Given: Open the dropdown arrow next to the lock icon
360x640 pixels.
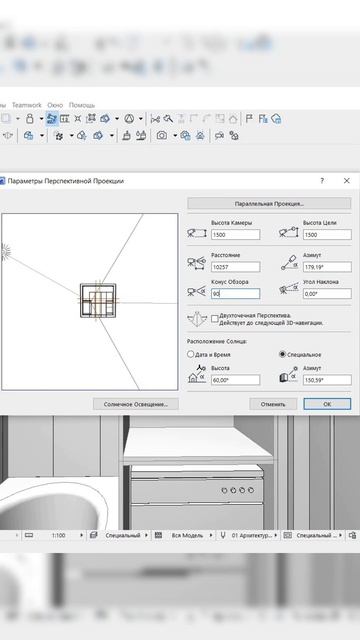Looking at the screenshot, I should click(41, 119).
